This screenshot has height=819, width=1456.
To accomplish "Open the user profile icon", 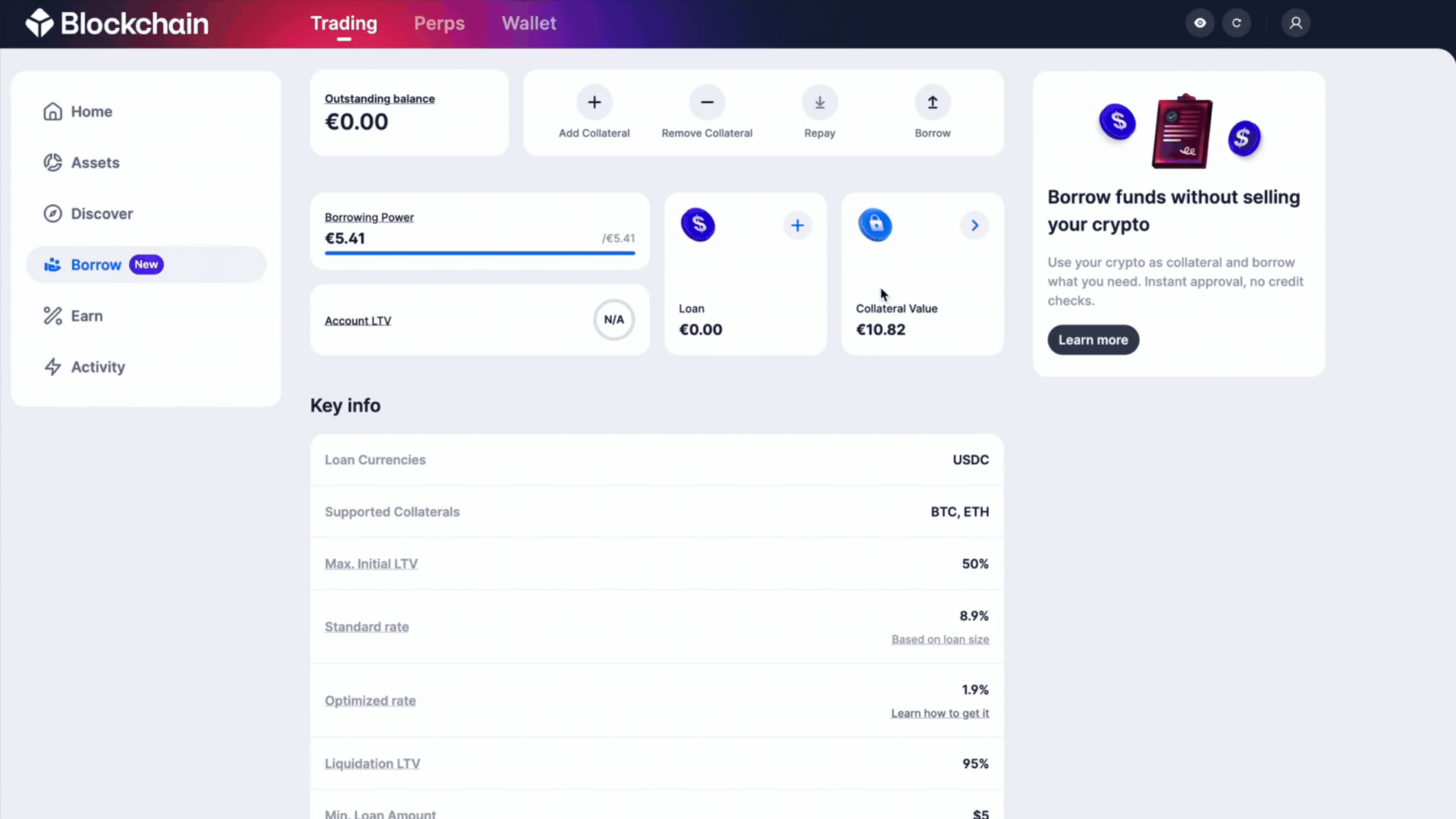I will (x=1296, y=23).
